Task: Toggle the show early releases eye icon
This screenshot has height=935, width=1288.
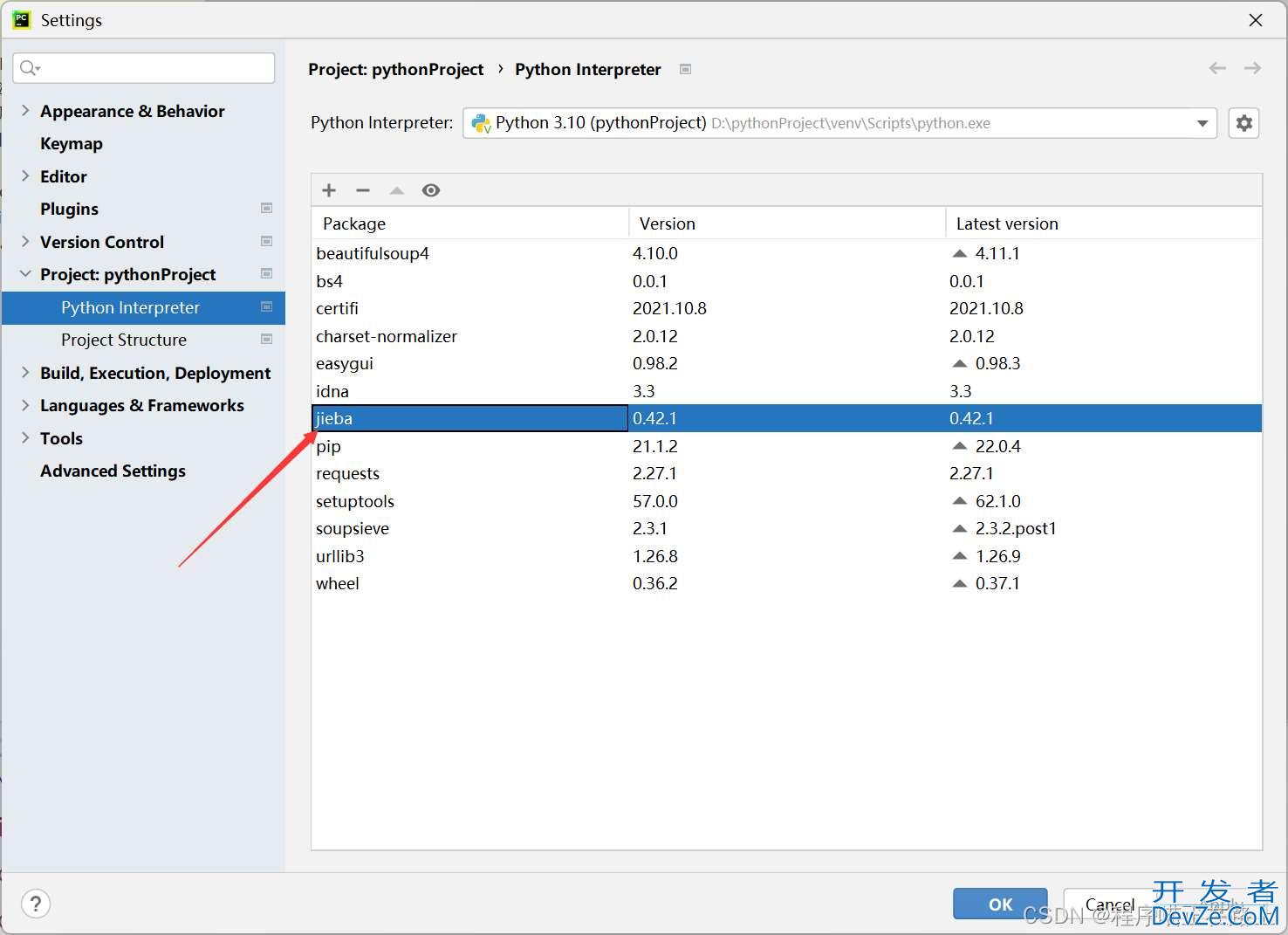Action: point(431,190)
